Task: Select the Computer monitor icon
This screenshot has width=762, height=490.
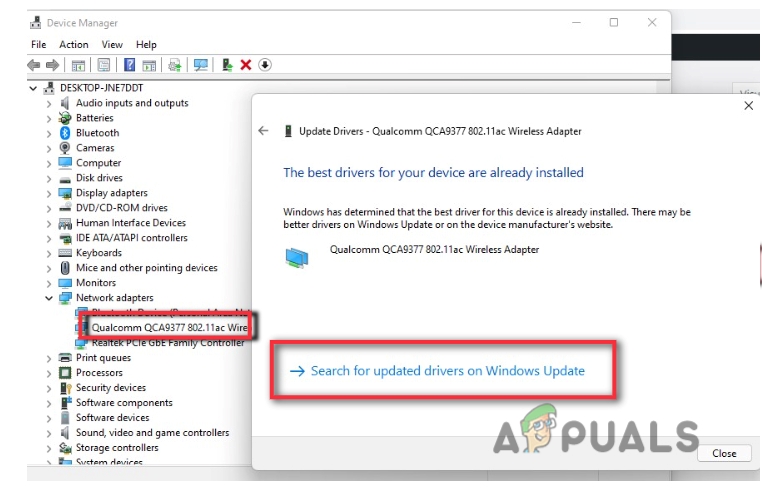Action: coord(65,163)
